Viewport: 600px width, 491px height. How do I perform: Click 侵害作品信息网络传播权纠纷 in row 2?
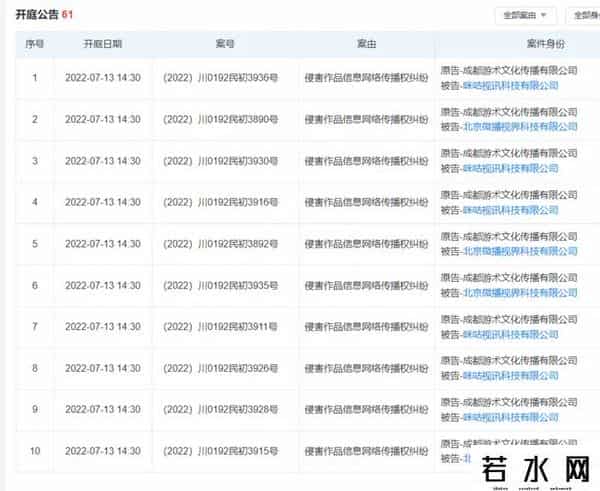366,119
